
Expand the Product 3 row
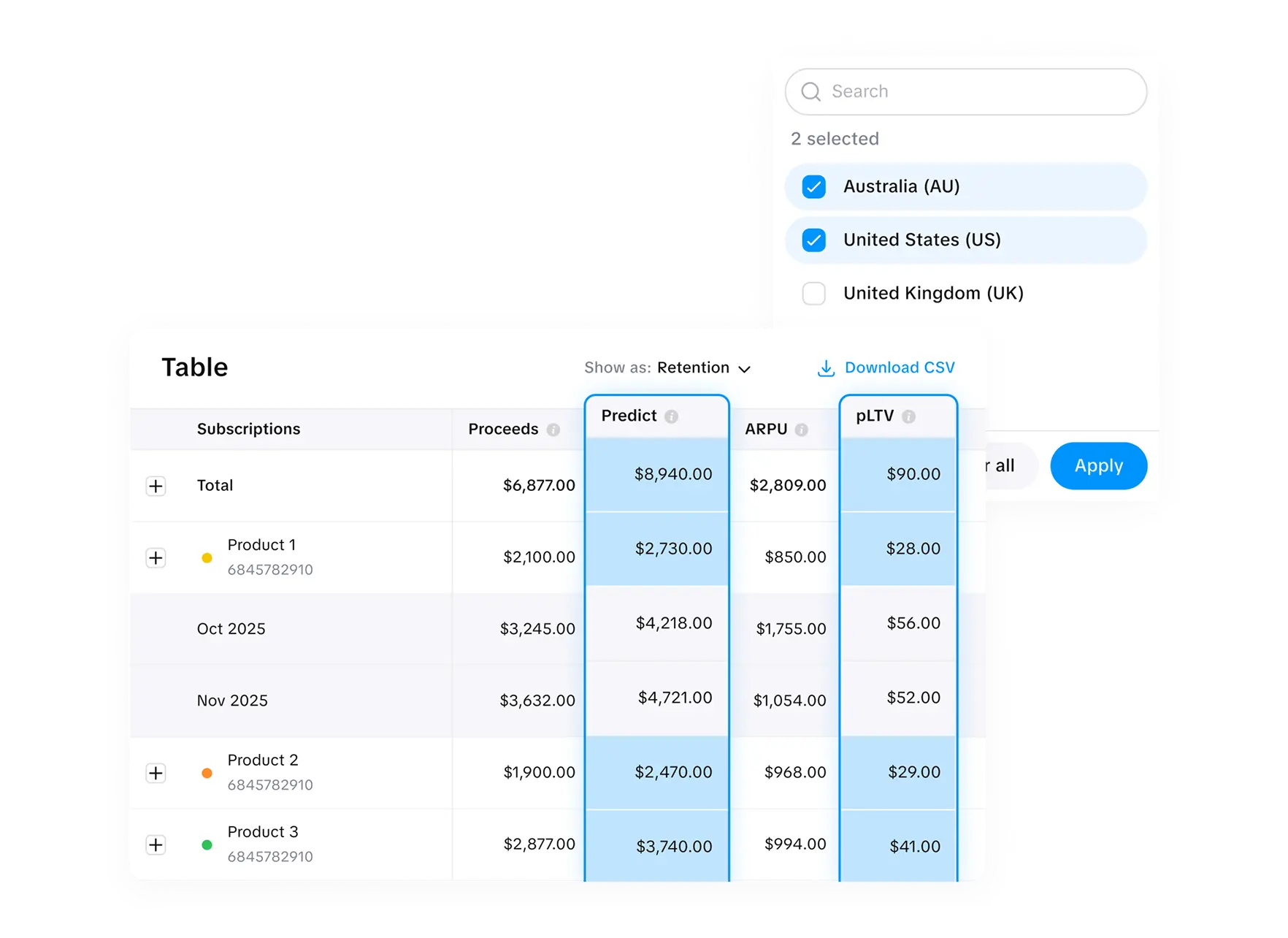[x=156, y=844]
